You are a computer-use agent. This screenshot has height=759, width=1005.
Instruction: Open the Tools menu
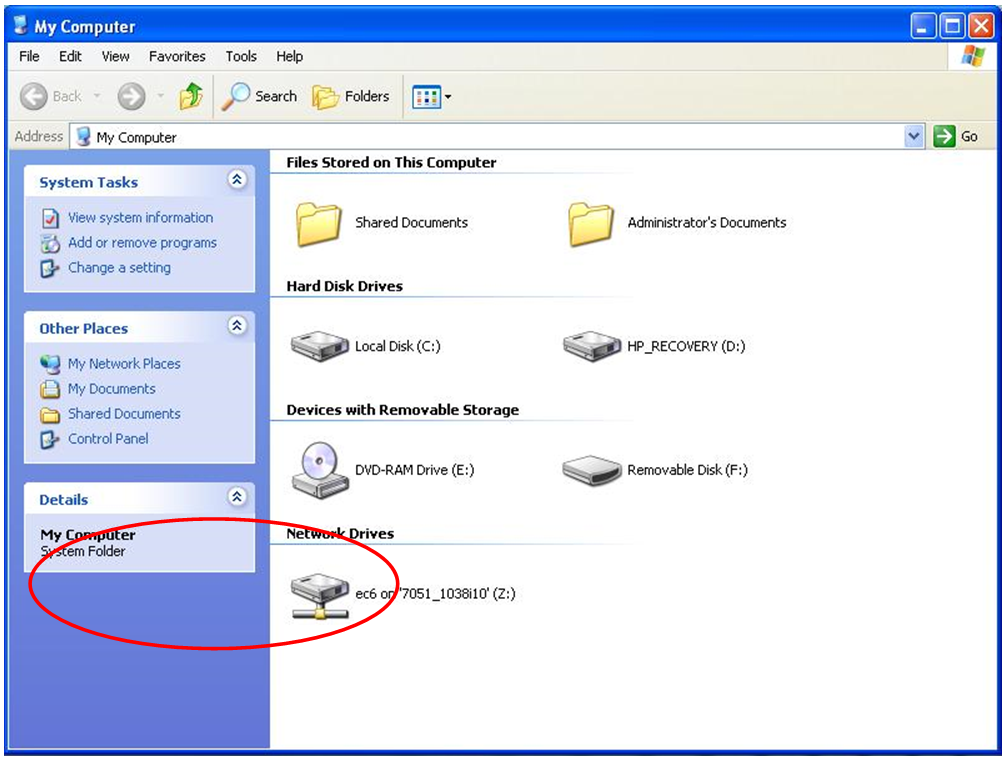click(x=241, y=57)
